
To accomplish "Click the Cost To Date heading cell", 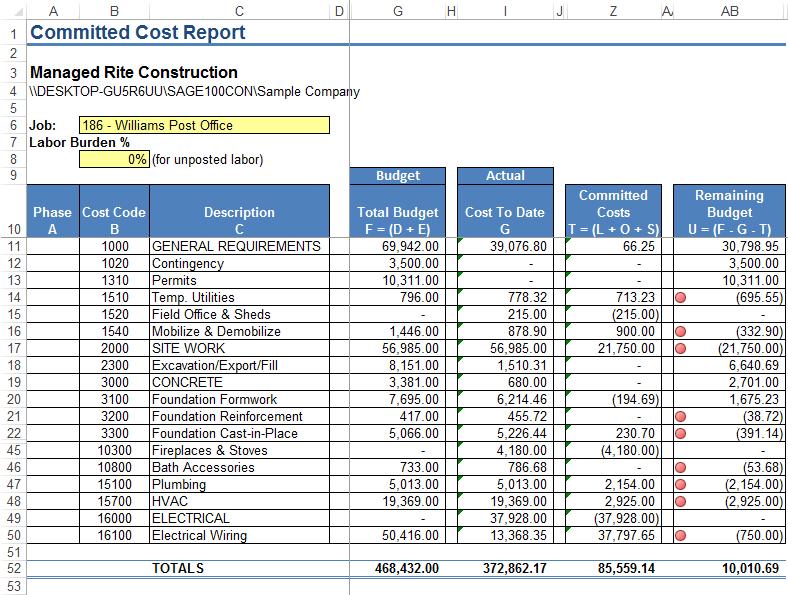I will tap(505, 211).
